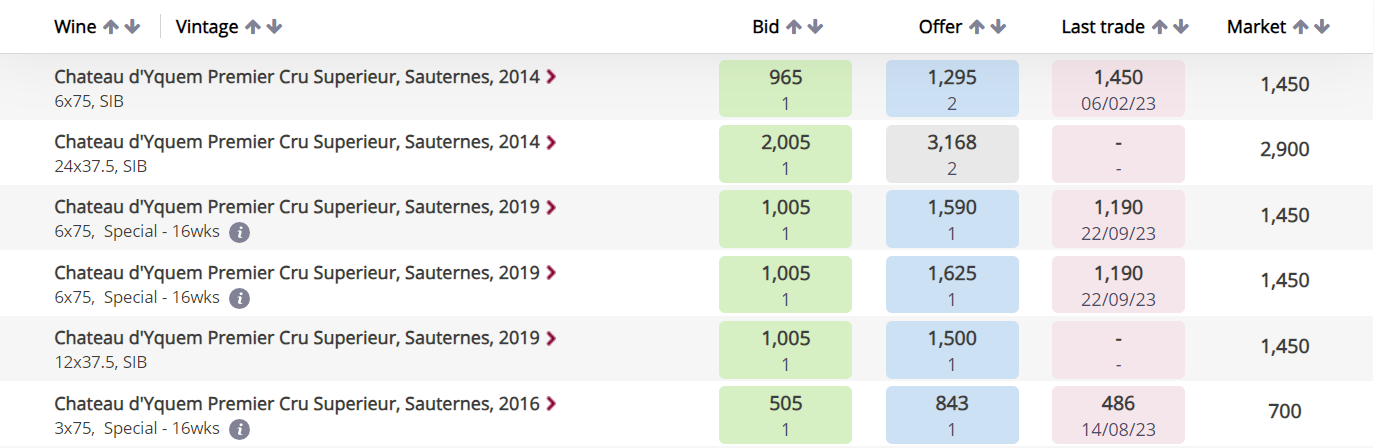Image resolution: width=1374 pixels, height=448 pixels.
Task: Select market price 1,450 in 2014 6x75 row
Action: point(1285,85)
